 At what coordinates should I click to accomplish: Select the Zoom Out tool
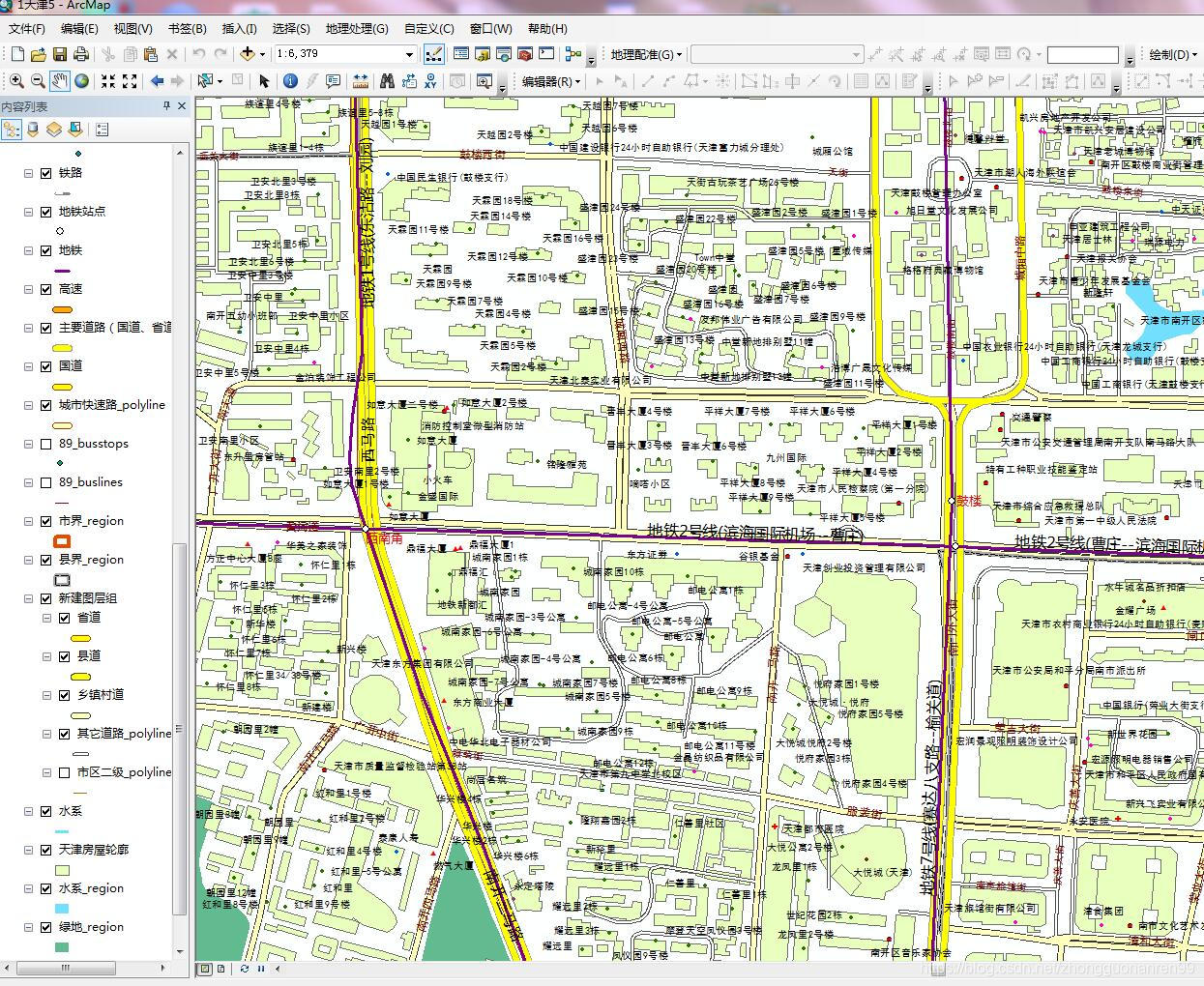(39, 81)
